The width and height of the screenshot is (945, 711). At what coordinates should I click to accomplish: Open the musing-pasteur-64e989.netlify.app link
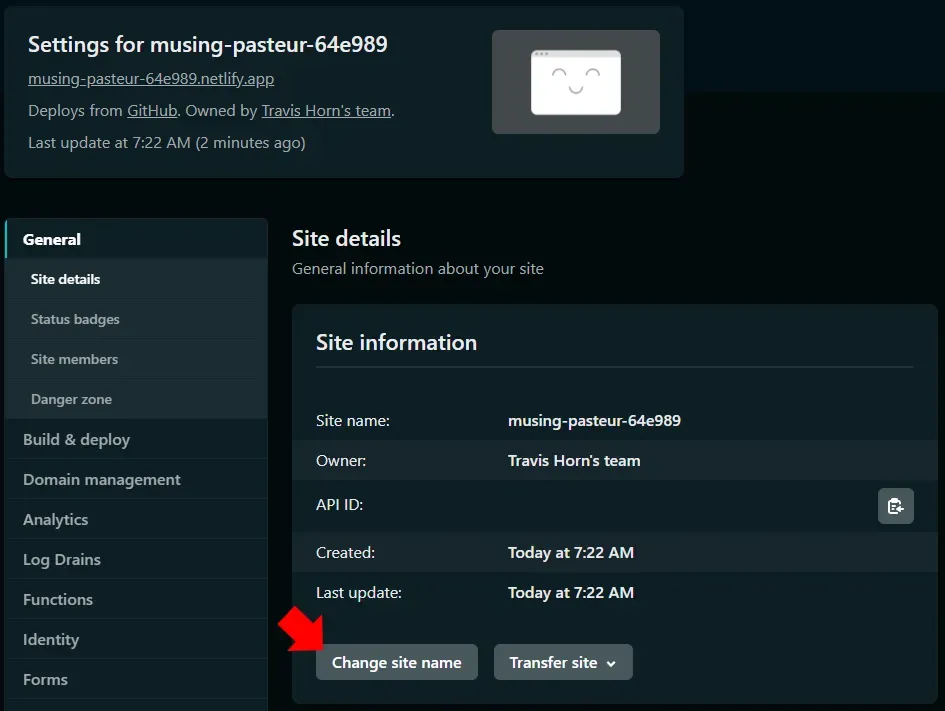151,78
